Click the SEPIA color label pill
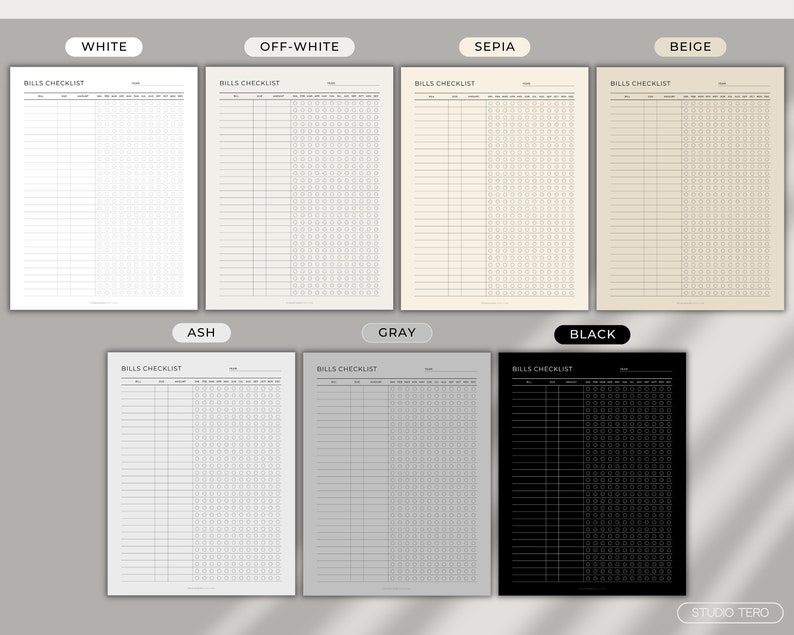794x635 pixels. click(x=495, y=47)
